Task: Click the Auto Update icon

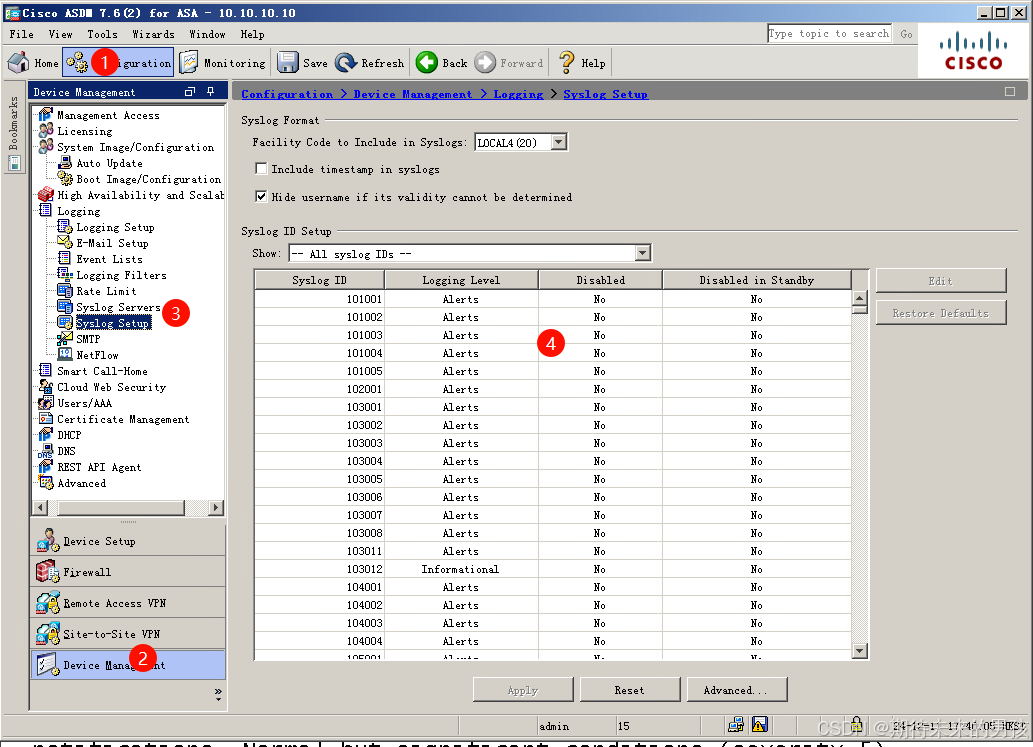Action: point(65,163)
